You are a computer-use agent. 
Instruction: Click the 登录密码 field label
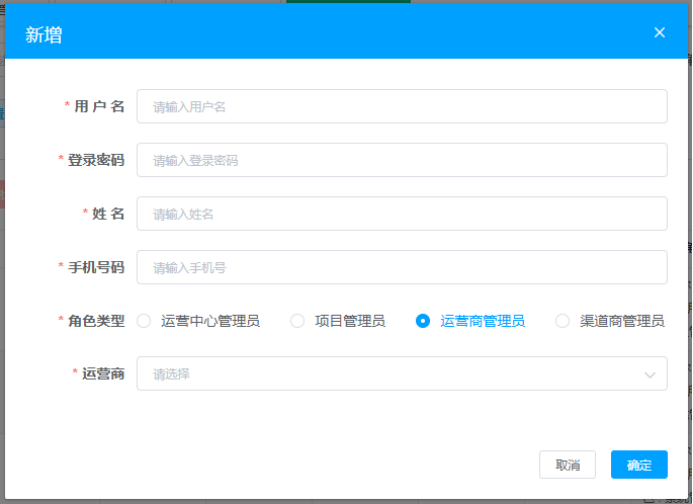pos(96,160)
